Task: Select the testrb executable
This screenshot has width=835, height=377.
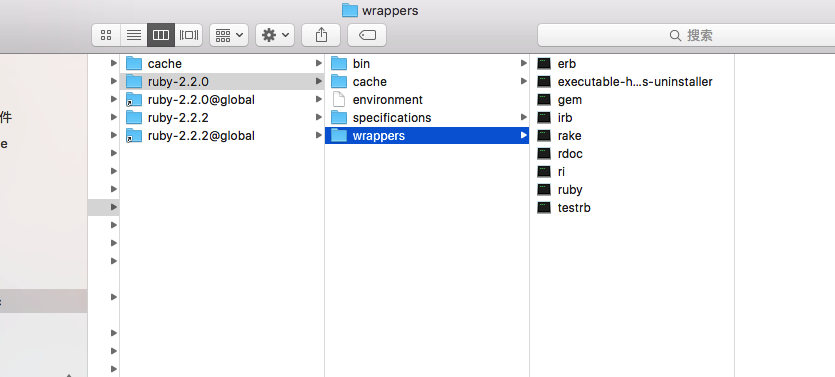Action: [x=632, y=208]
